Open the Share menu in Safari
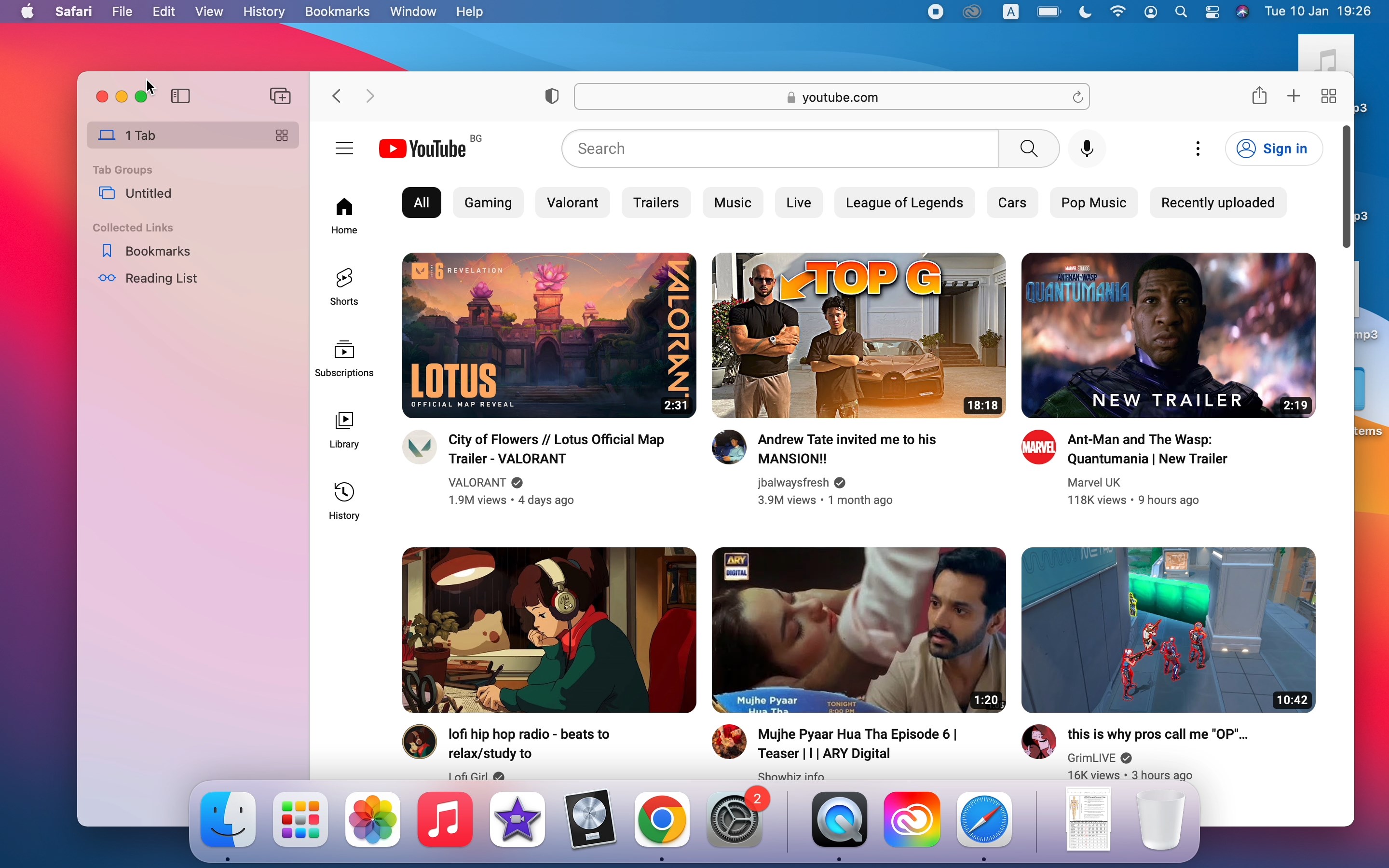Screen dimensions: 1389x868 (1259, 95)
